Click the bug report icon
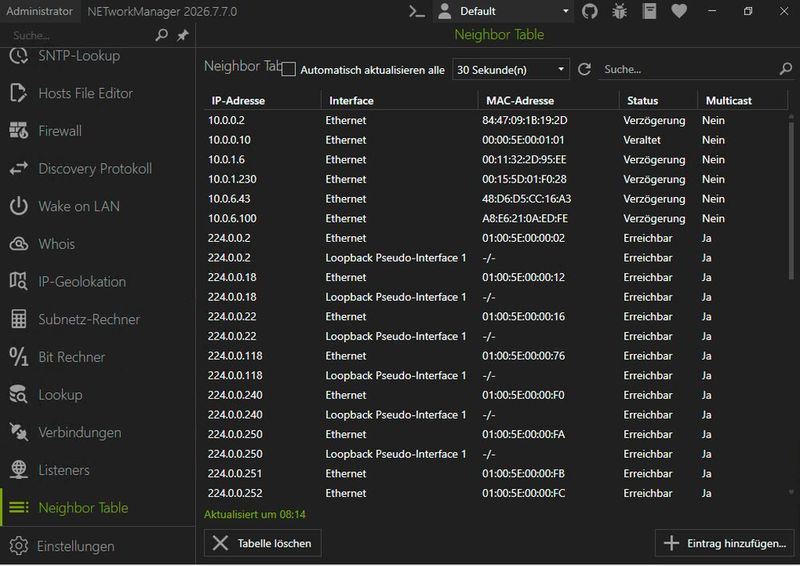The width and height of the screenshot is (800, 566). (x=619, y=11)
